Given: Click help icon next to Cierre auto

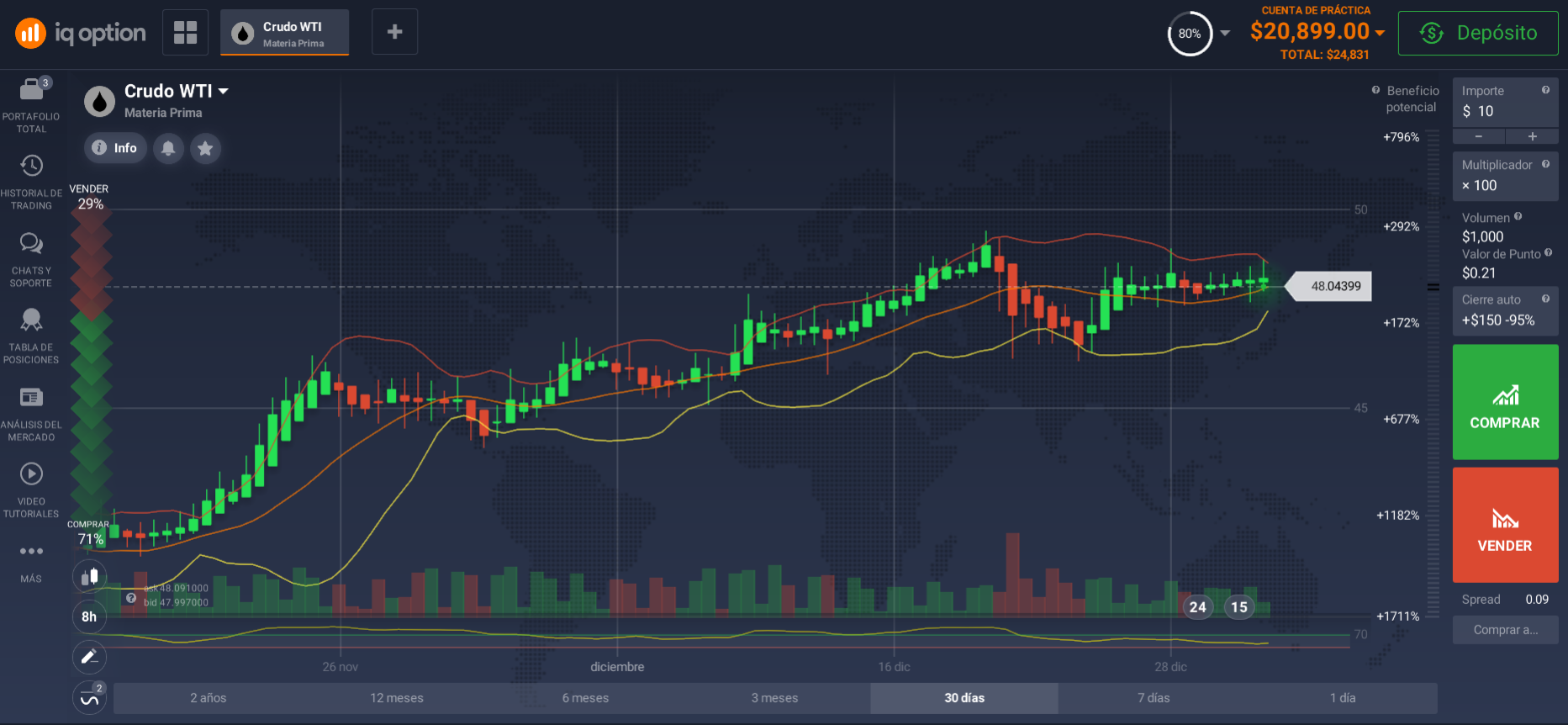Looking at the screenshot, I should [1545, 299].
